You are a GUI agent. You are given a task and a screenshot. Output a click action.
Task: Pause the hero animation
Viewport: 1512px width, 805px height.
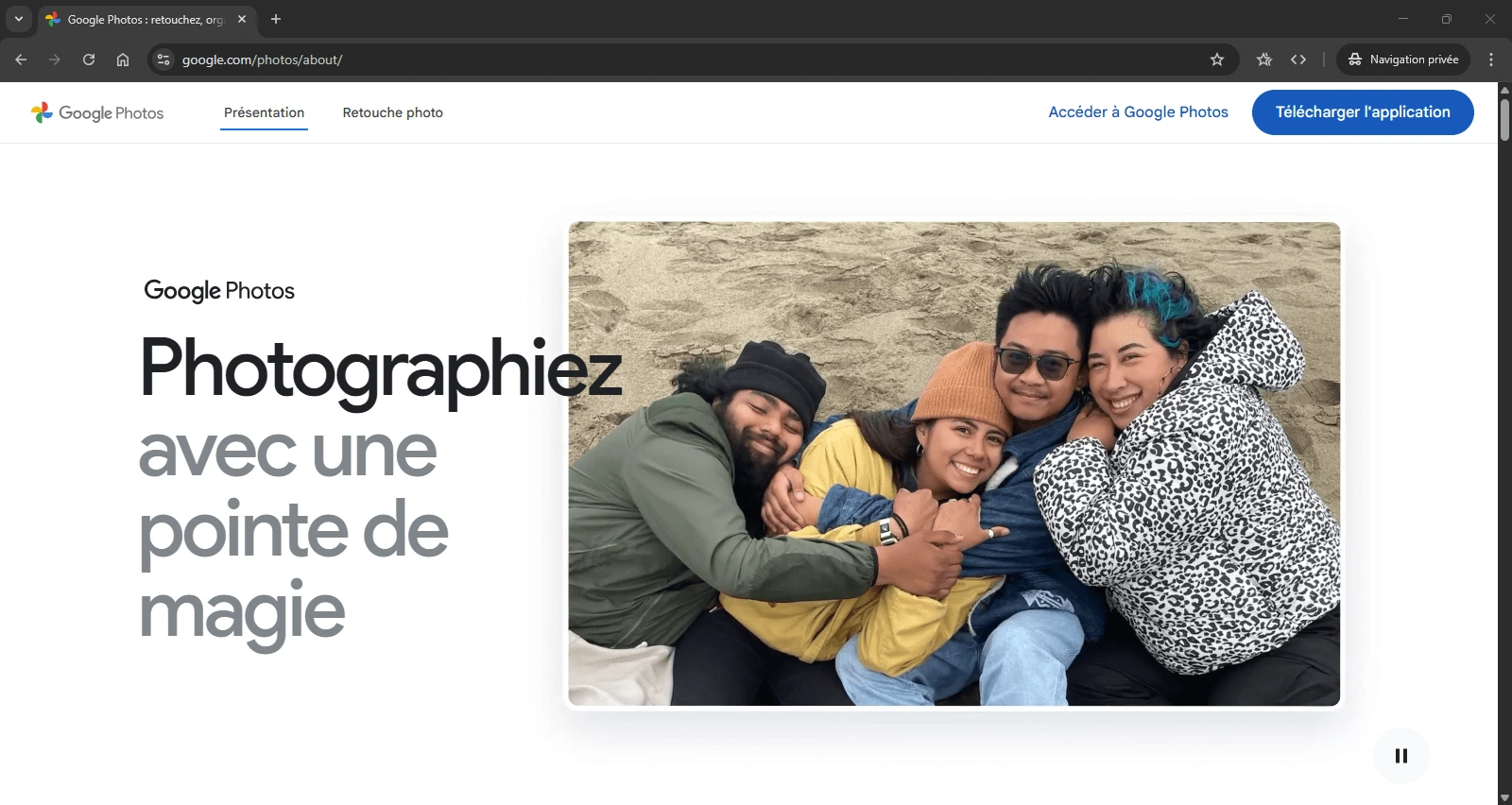(1401, 756)
